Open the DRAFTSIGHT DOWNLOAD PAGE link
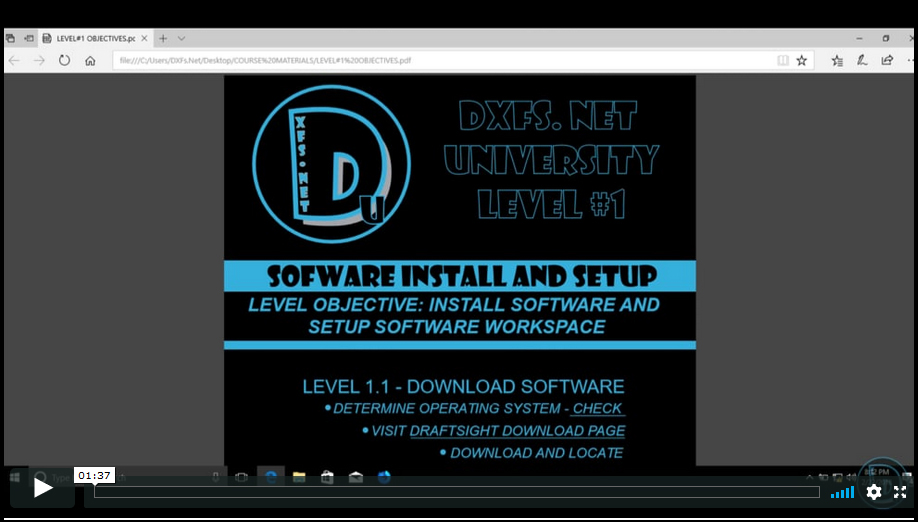The width and height of the screenshot is (918, 522). (518, 431)
